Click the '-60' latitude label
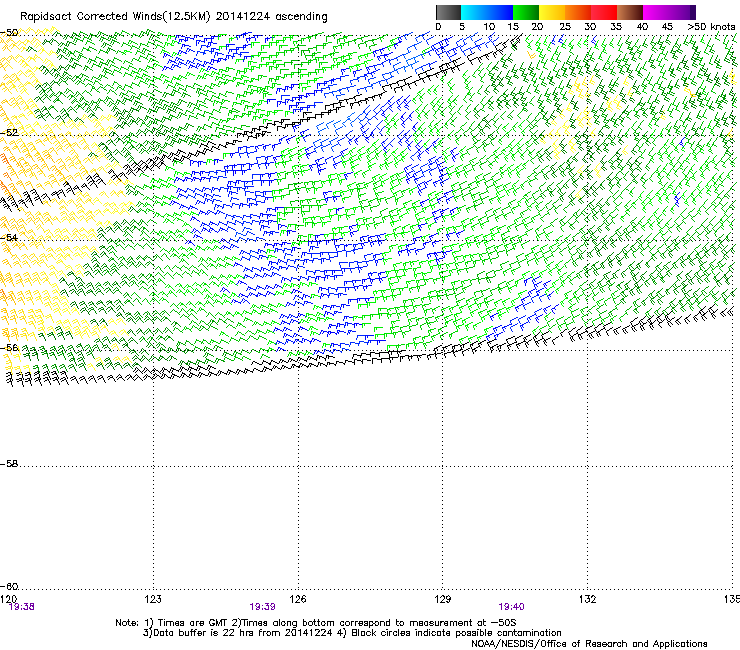 [x=9, y=587]
